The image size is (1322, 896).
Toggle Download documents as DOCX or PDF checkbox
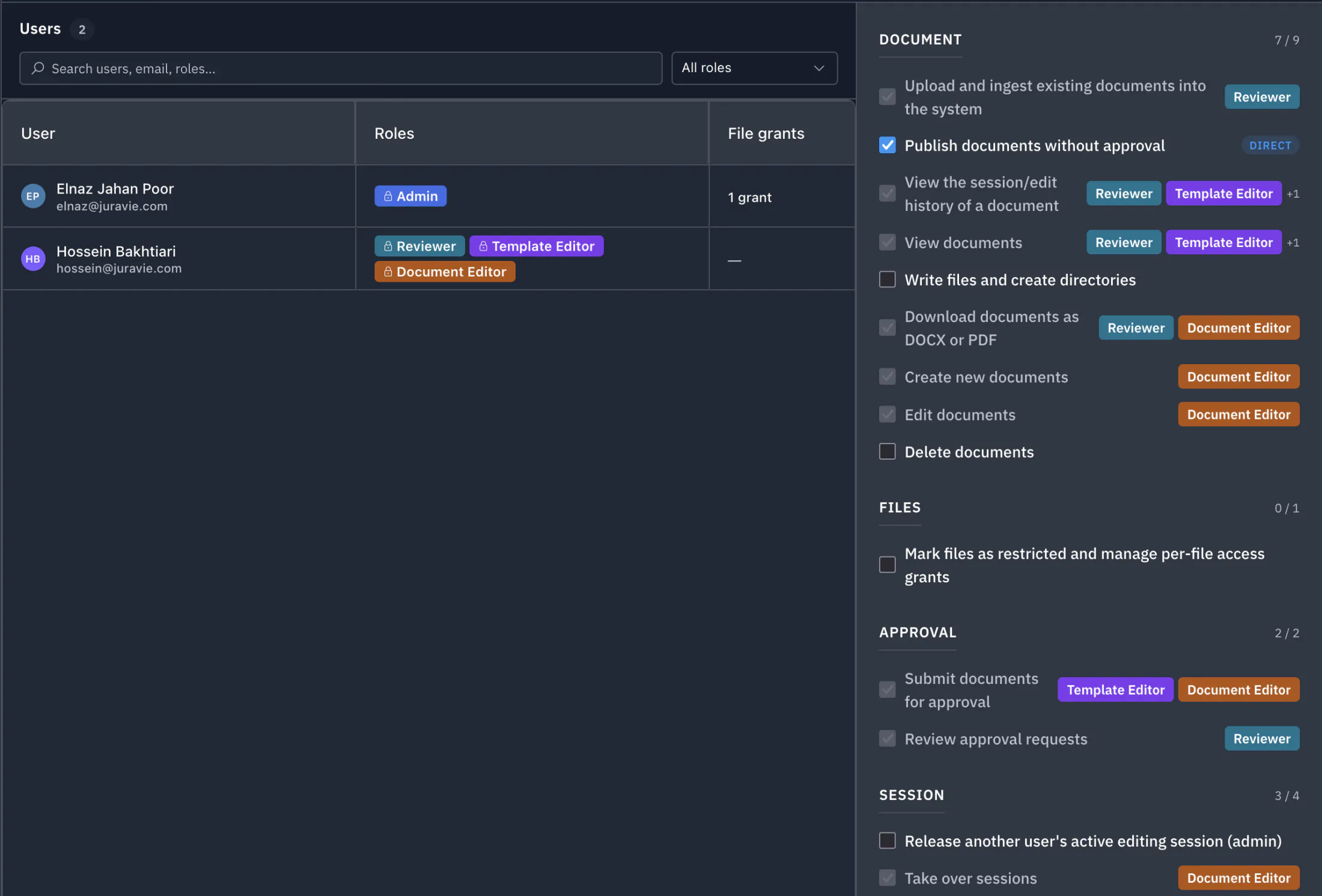click(888, 328)
